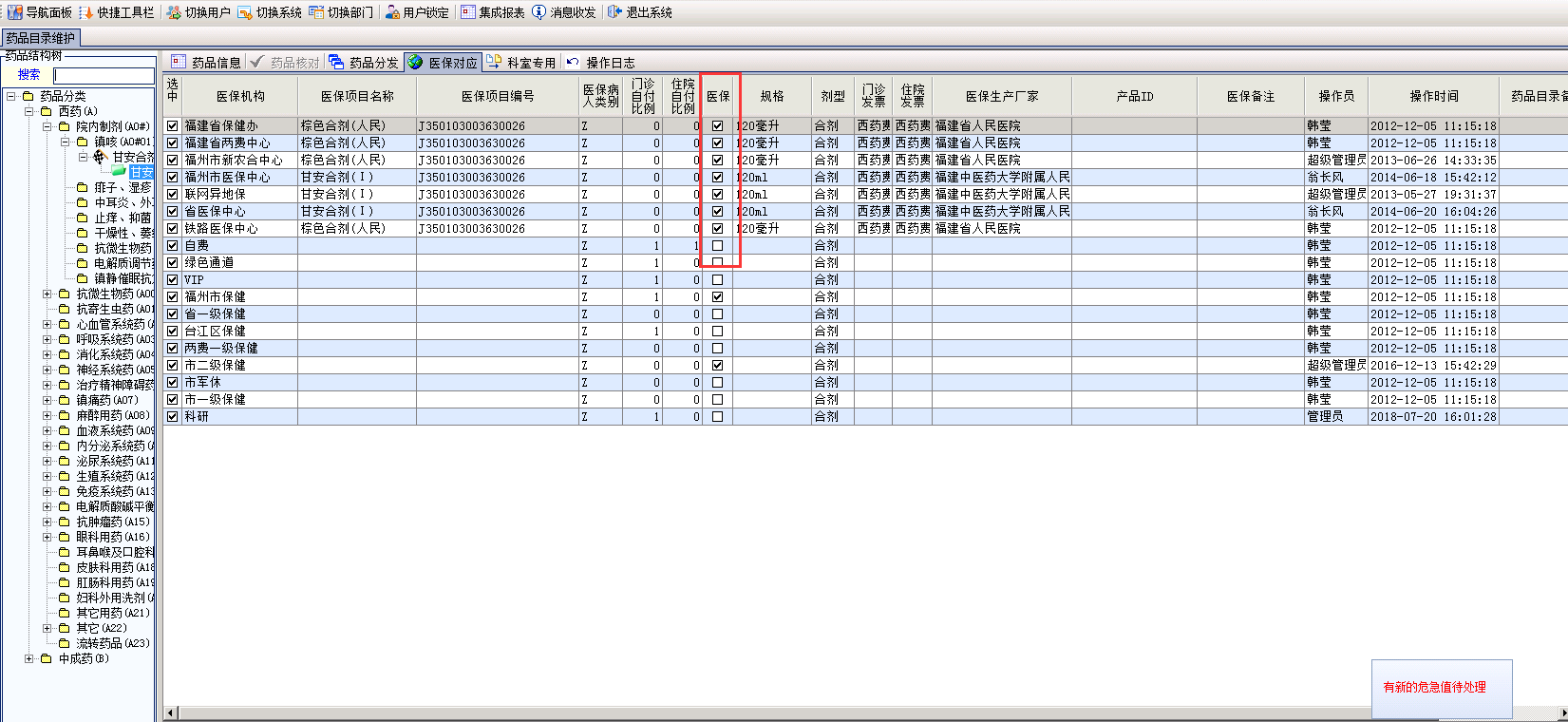The height and width of the screenshot is (722, 1568).
Task: Click the 流转药品(A23) folder icon
Action: pyautogui.click(x=65, y=643)
